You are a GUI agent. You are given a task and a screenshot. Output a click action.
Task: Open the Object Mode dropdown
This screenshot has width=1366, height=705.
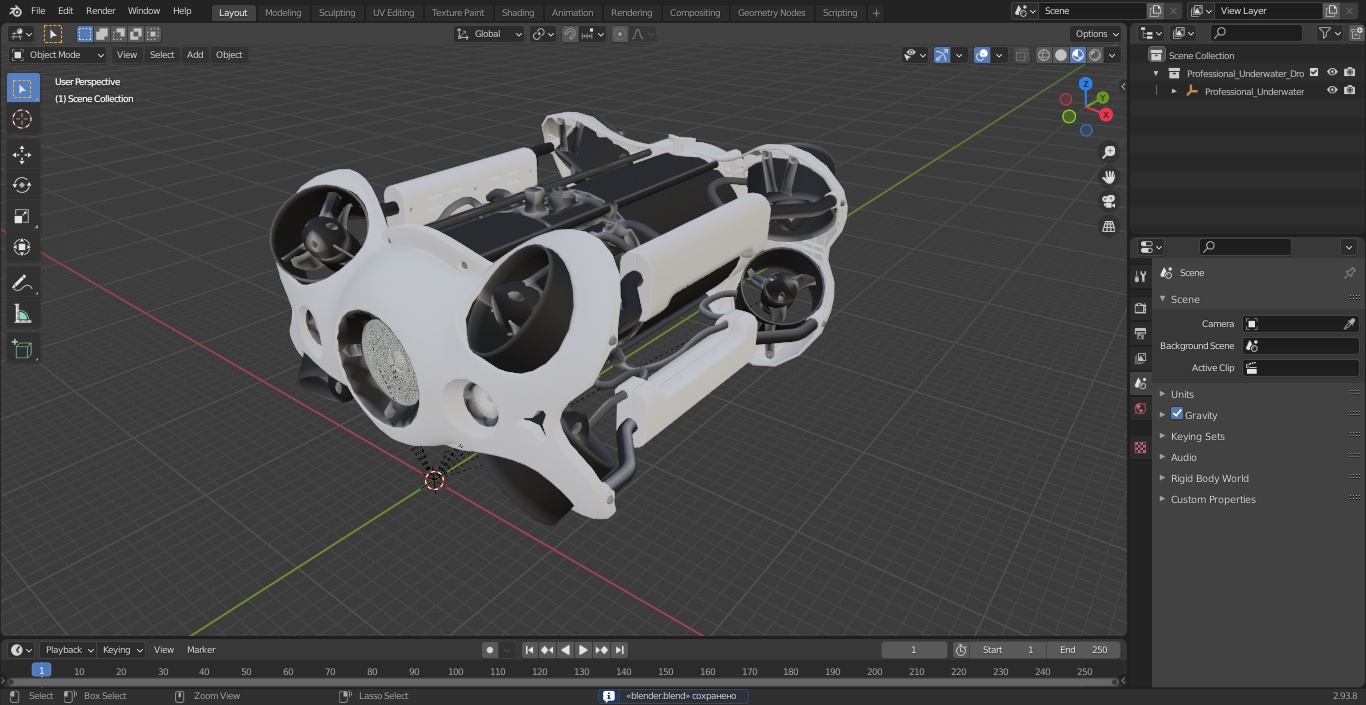point(58,55)
